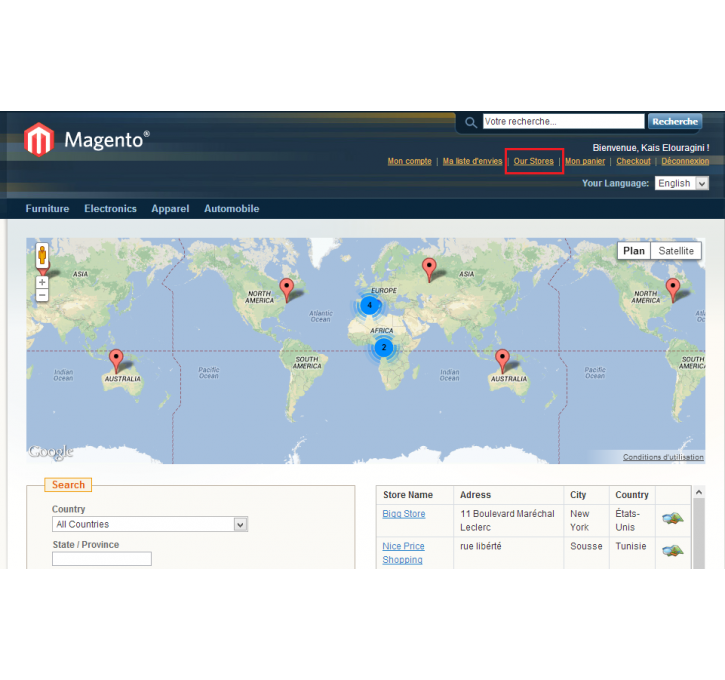Click the Country column header

click(x=632, y=495)
